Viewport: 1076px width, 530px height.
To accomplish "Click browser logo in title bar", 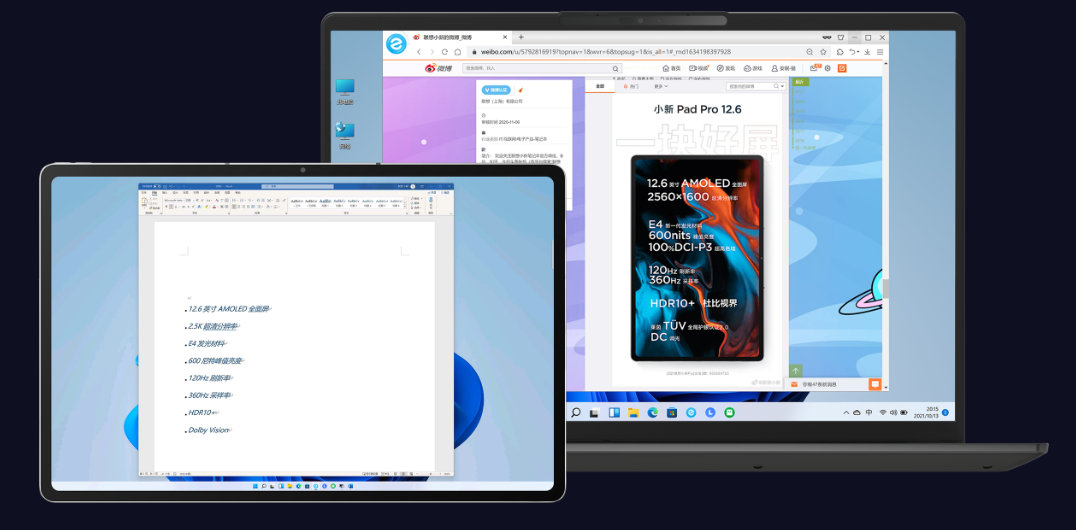I will click(397, 44).
